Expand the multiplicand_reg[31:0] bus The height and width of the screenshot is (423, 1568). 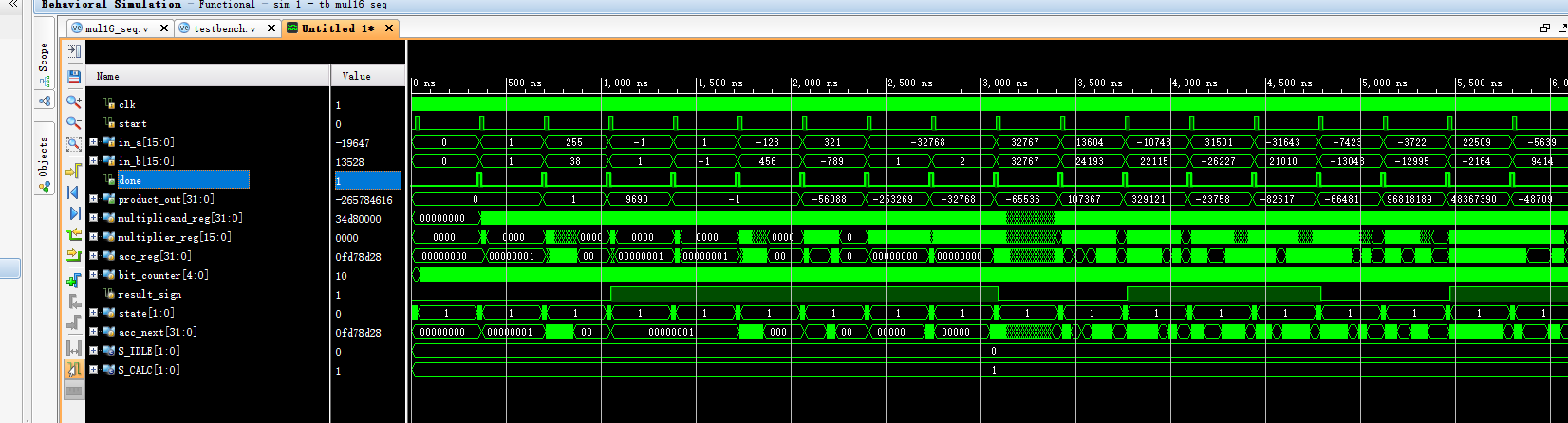[x=93, y=218]
